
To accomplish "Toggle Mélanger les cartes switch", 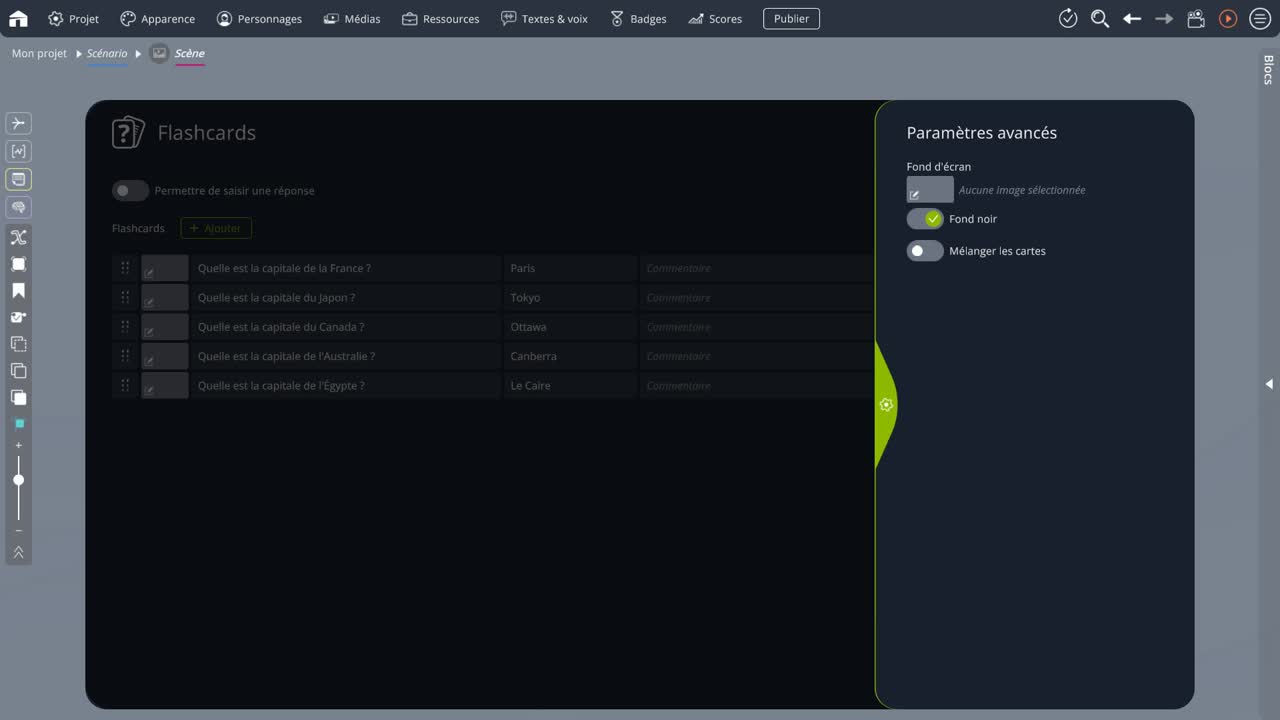I will pos(925,251).
